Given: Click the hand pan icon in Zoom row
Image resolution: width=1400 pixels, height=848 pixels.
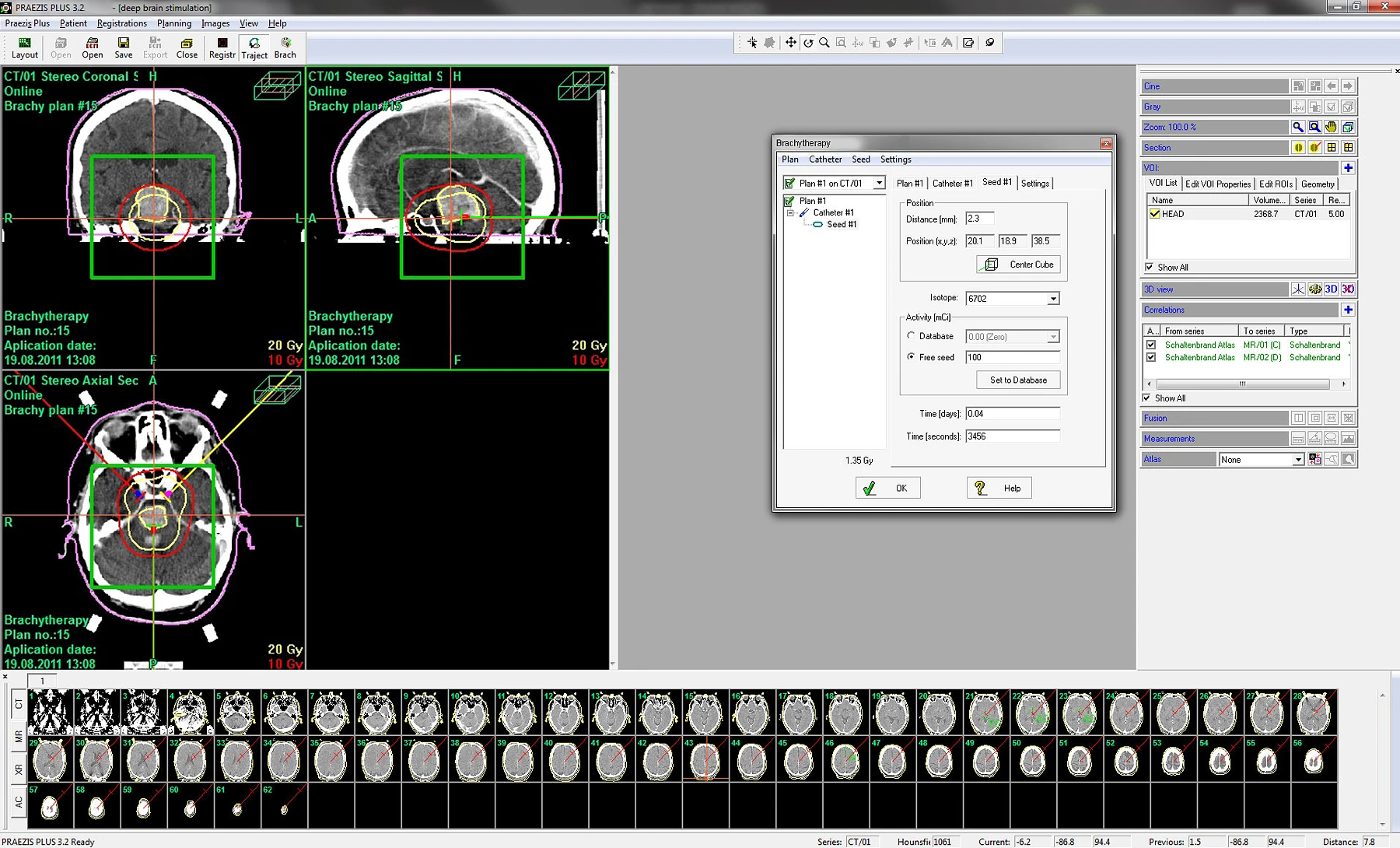Looking at the screenshot, I should [x=1331, y=127].
